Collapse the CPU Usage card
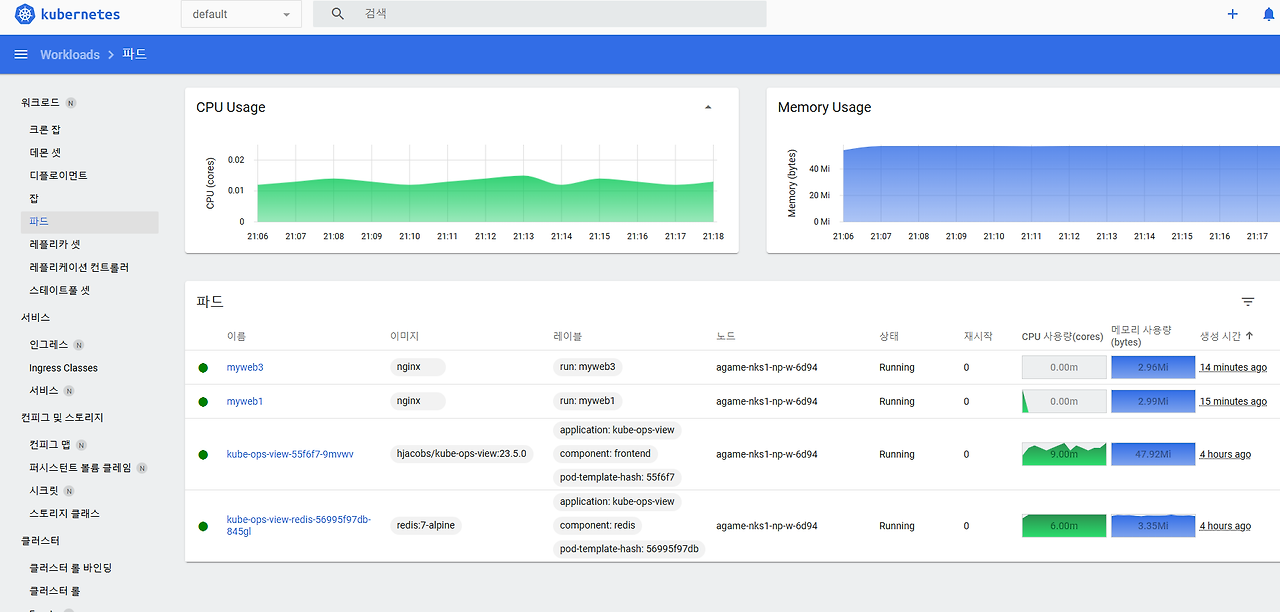The height and width of the screenshot is (612, 1280). pos(708,107)
